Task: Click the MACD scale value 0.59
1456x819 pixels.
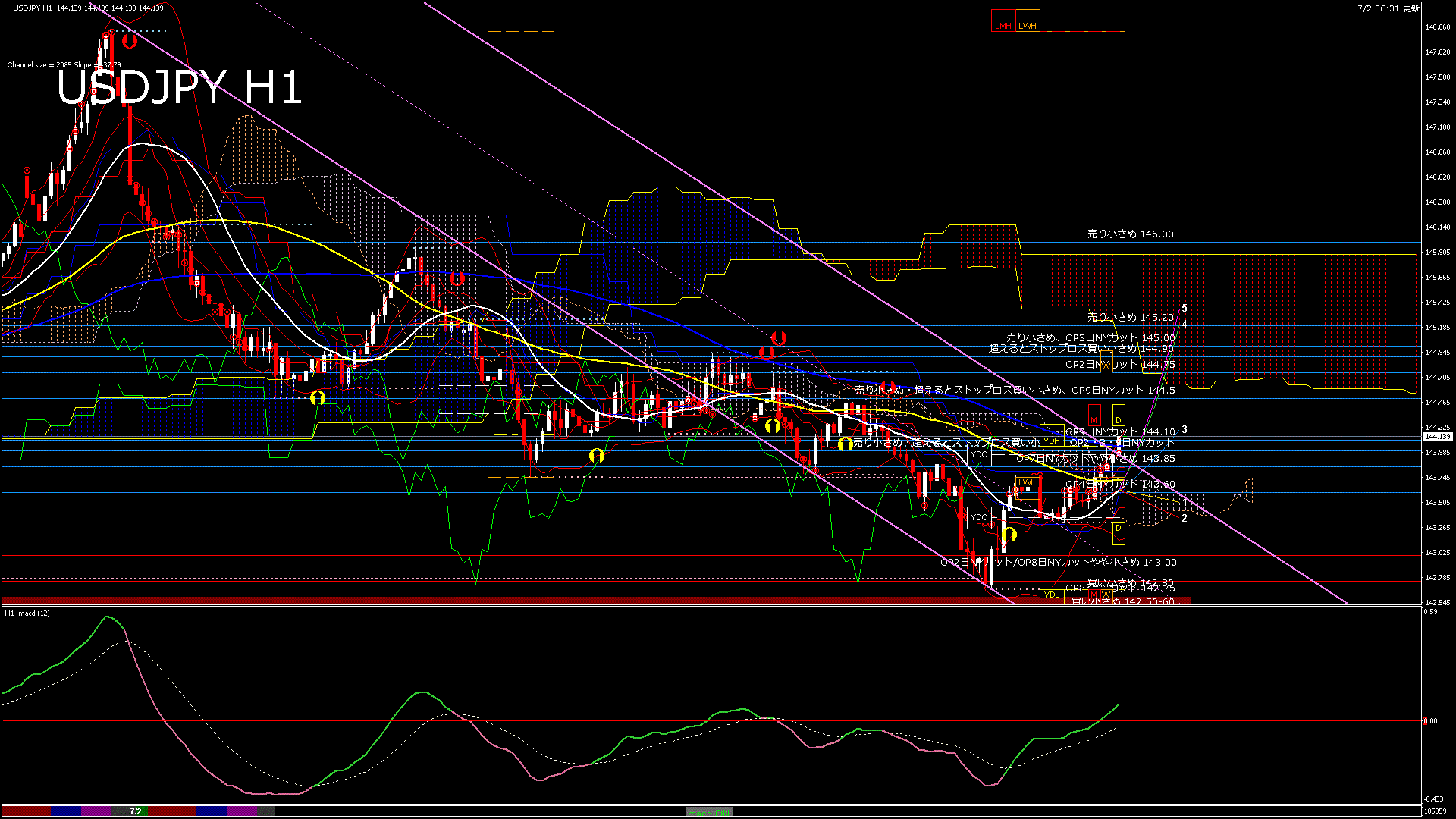Action: coord(1429,612)
